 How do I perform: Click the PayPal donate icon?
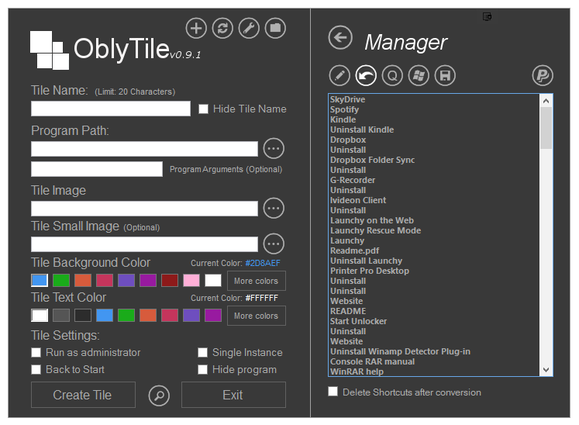tap(542, 76)
